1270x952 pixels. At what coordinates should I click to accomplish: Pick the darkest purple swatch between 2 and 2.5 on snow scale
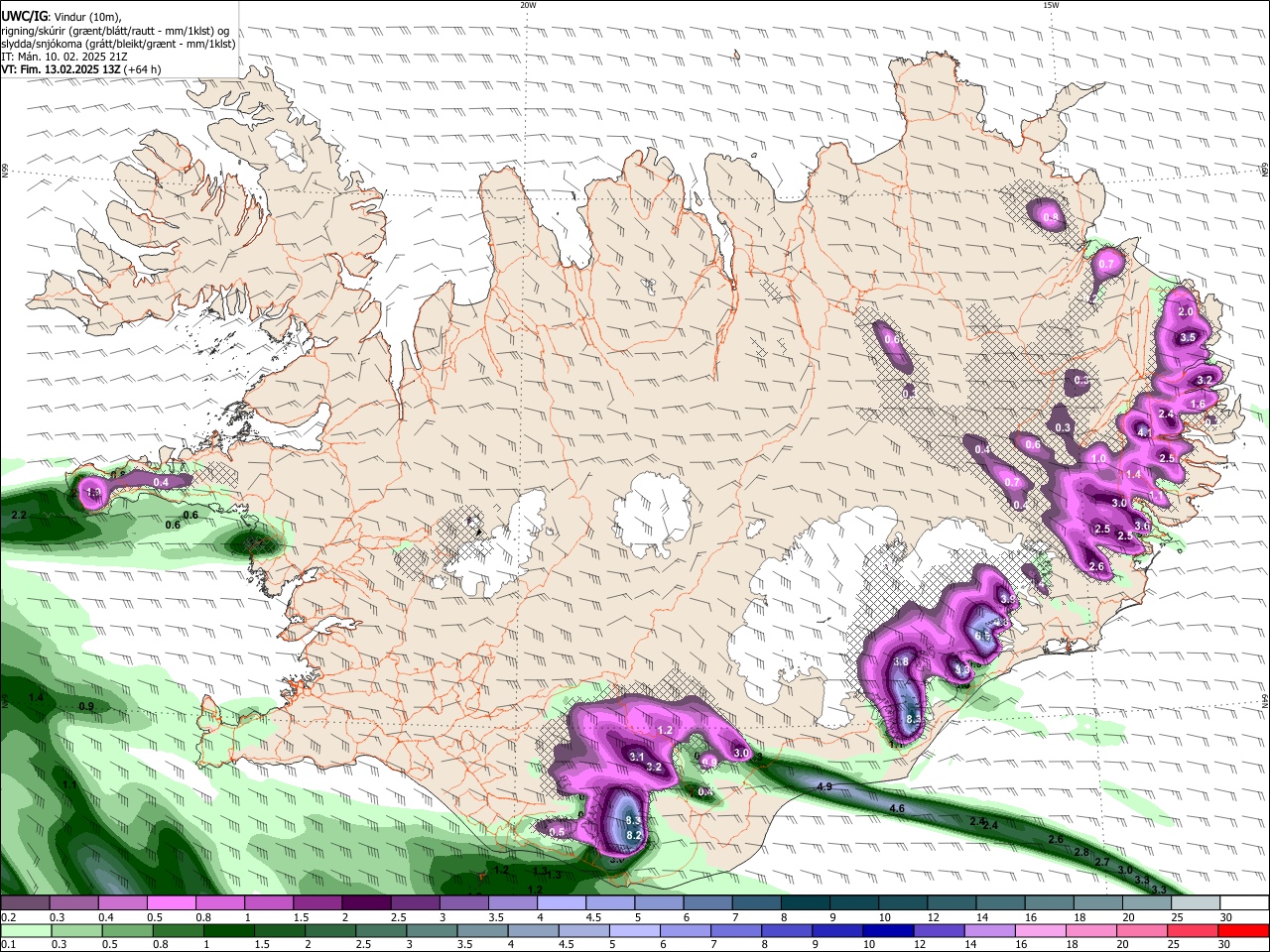tap(366, 903)
